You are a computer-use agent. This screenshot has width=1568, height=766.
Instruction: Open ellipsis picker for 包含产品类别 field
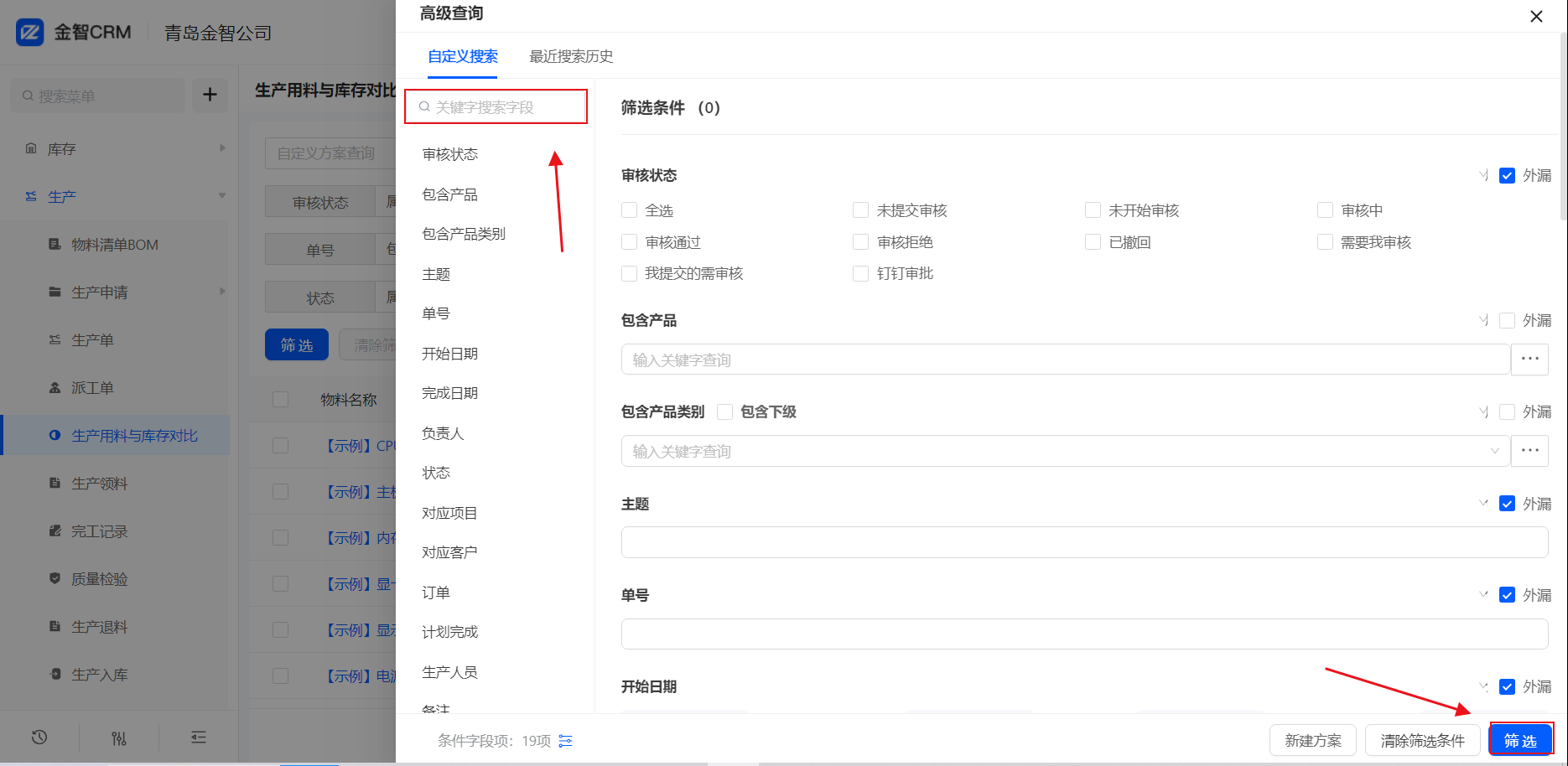coord(1529,451)
